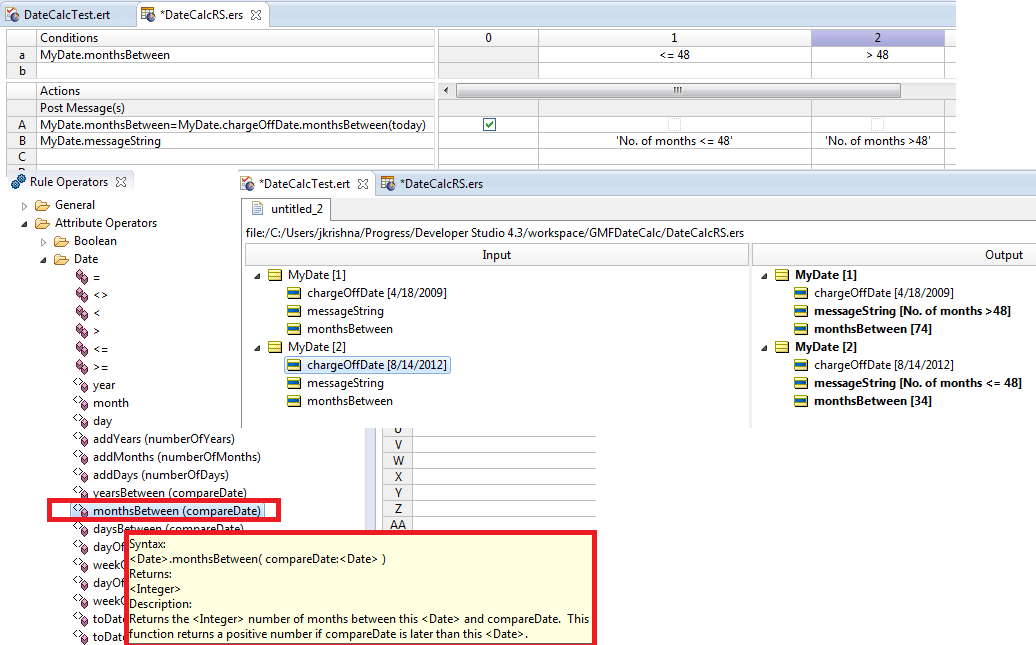
Task: Close the Rule Operators view
Action: pos(121,182)
